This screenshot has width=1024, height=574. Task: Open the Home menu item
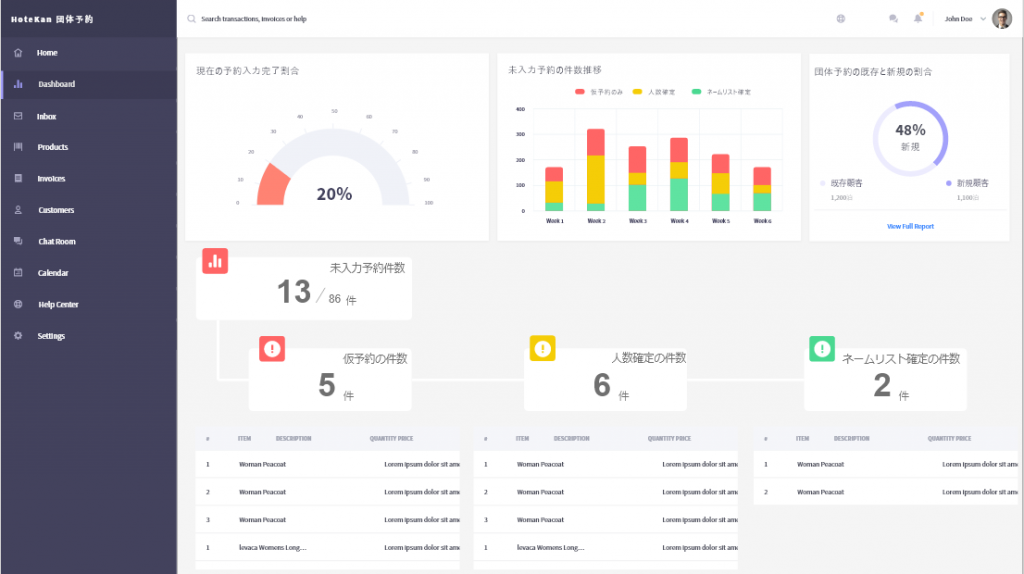click(x=47, y=53)
